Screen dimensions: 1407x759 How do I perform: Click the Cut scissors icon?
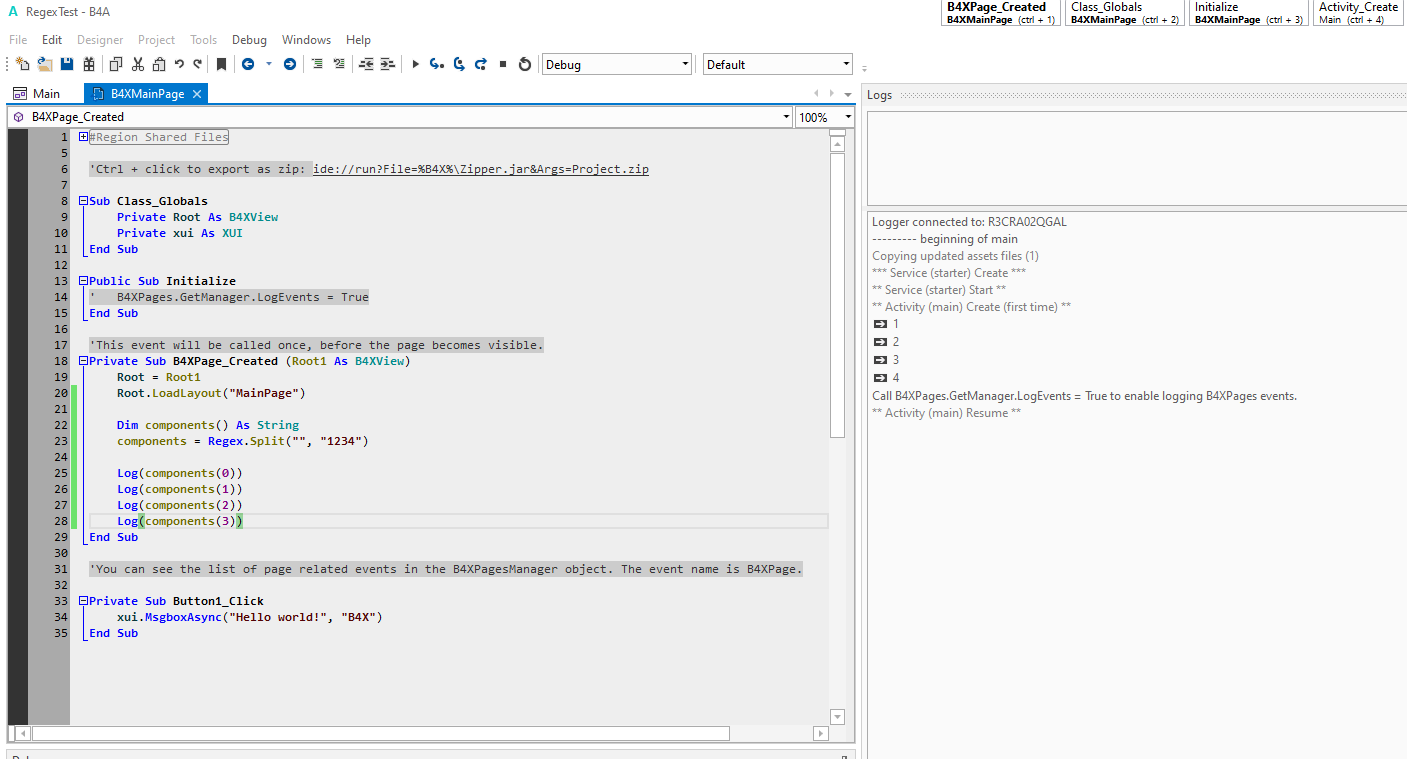point(137,64)
